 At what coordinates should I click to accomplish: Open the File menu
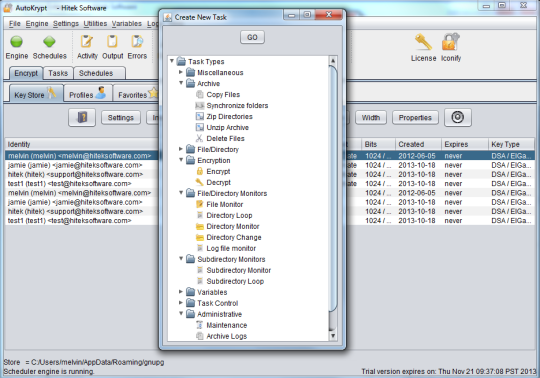(14, 23)
